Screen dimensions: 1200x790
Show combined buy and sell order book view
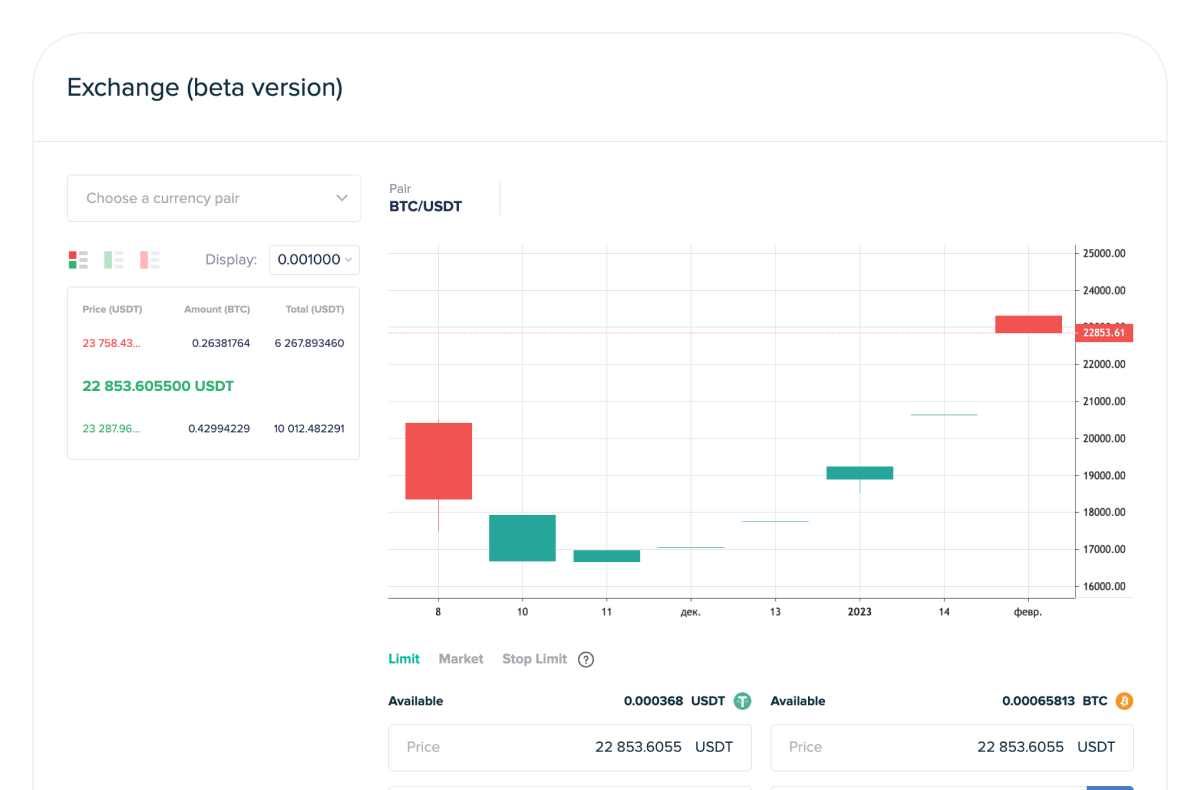point(78,260)
